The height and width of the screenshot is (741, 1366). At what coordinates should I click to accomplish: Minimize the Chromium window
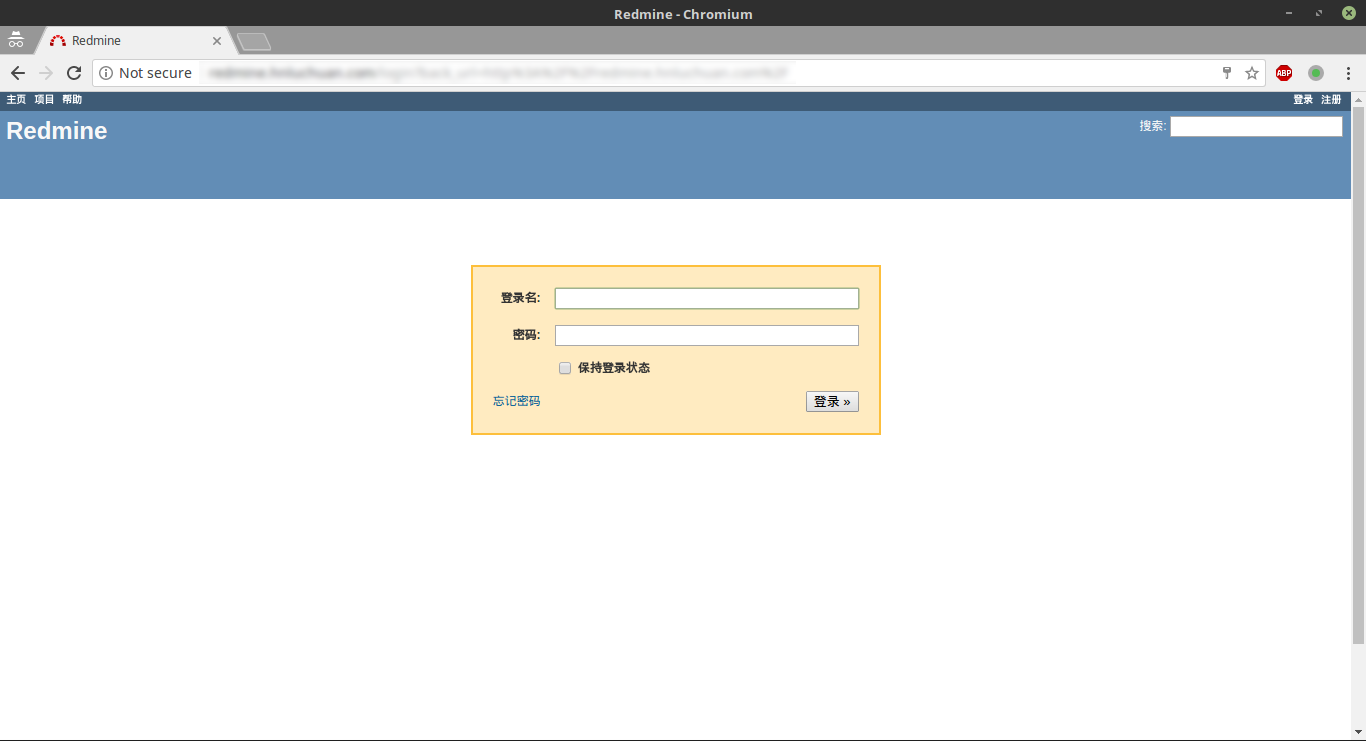1290,13
